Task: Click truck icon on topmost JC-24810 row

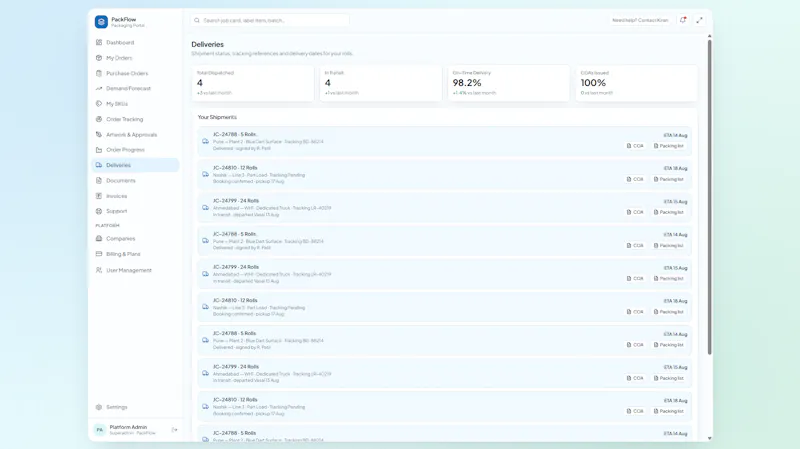Action: [205, 174]
